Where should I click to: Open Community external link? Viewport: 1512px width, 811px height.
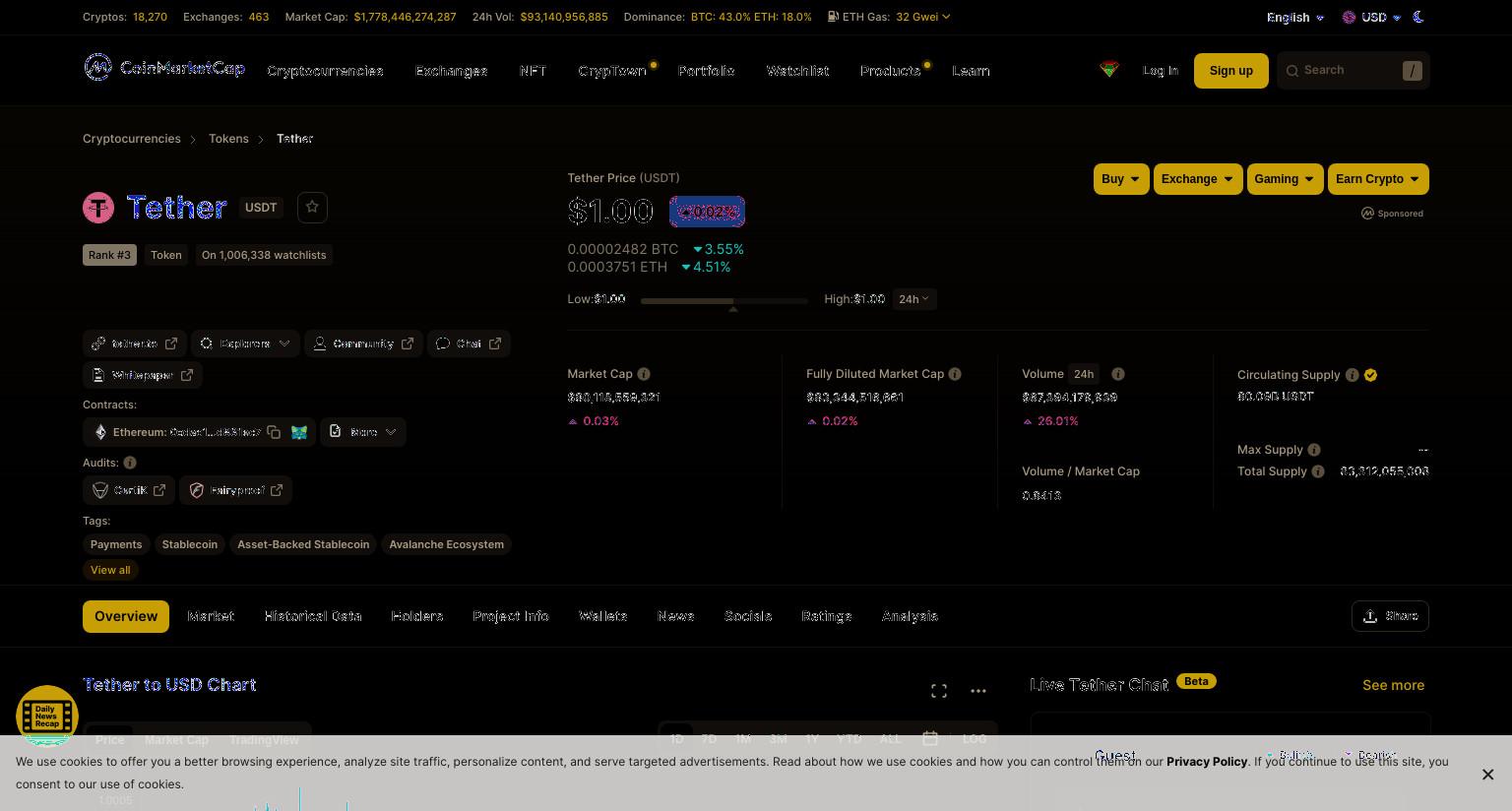point(363,343)
